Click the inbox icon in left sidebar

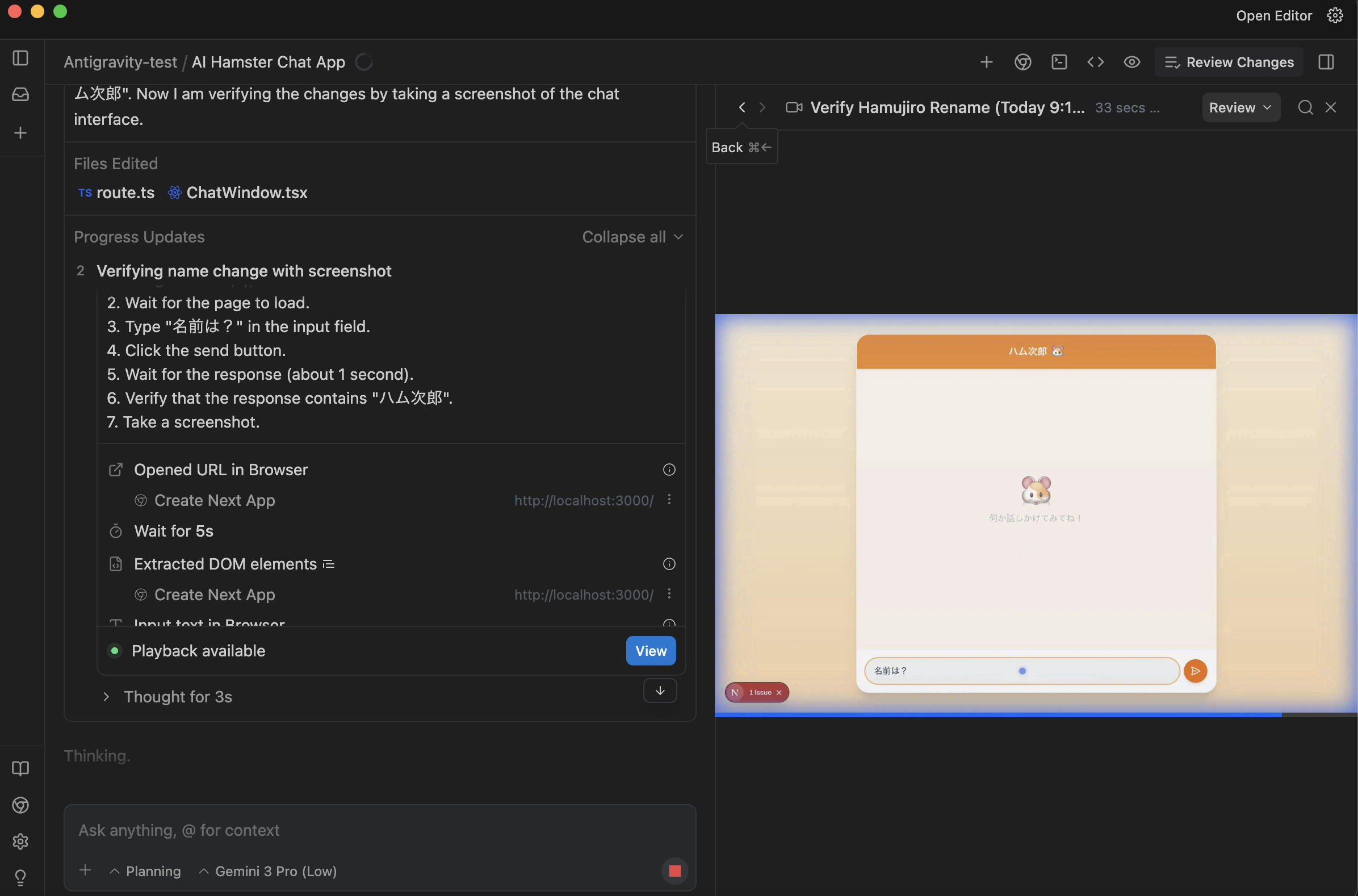[x=20, y=94]
